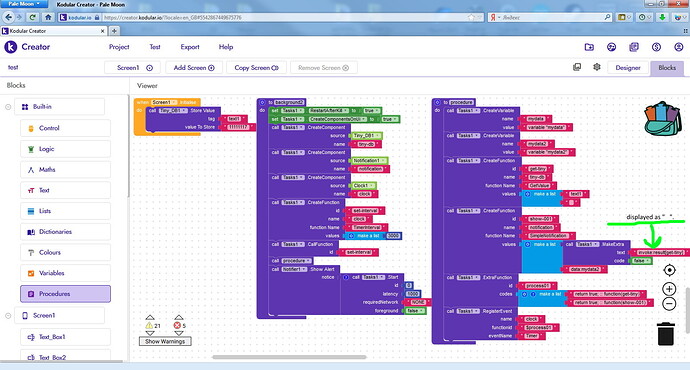The image size is (690, 370).
Task: Select the Lists blocks category
Action: (x=65, y=211)
